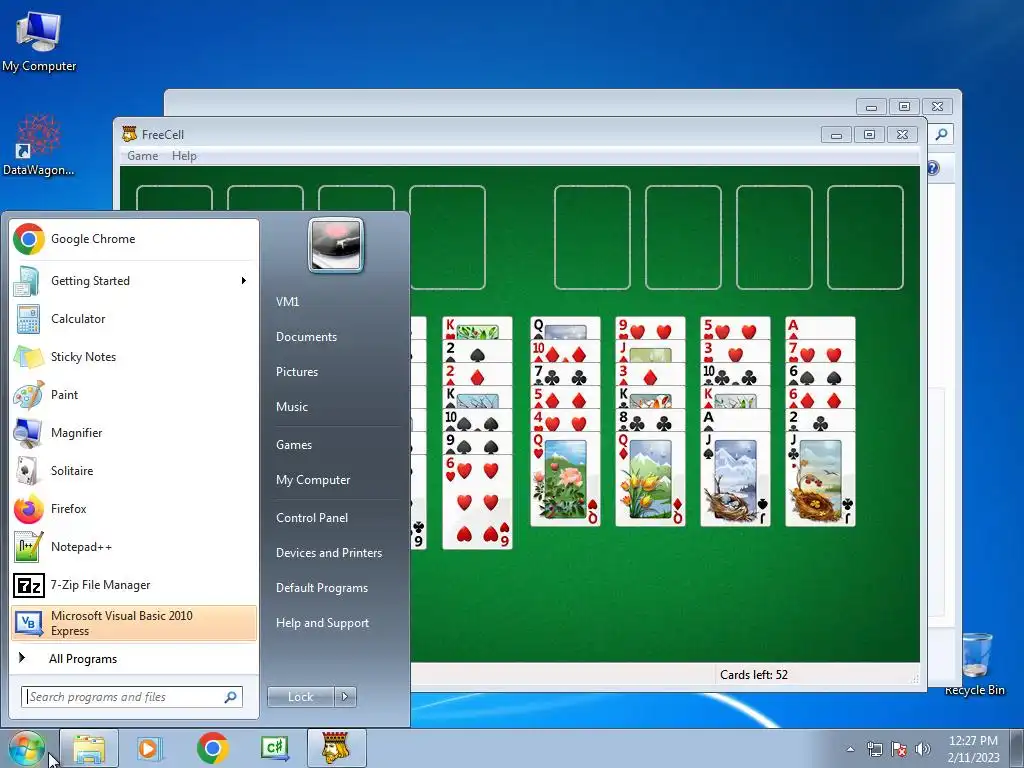Open Google Chrome from Start menu
This screenshot has width=1024, height=768.
coord(134,239)
